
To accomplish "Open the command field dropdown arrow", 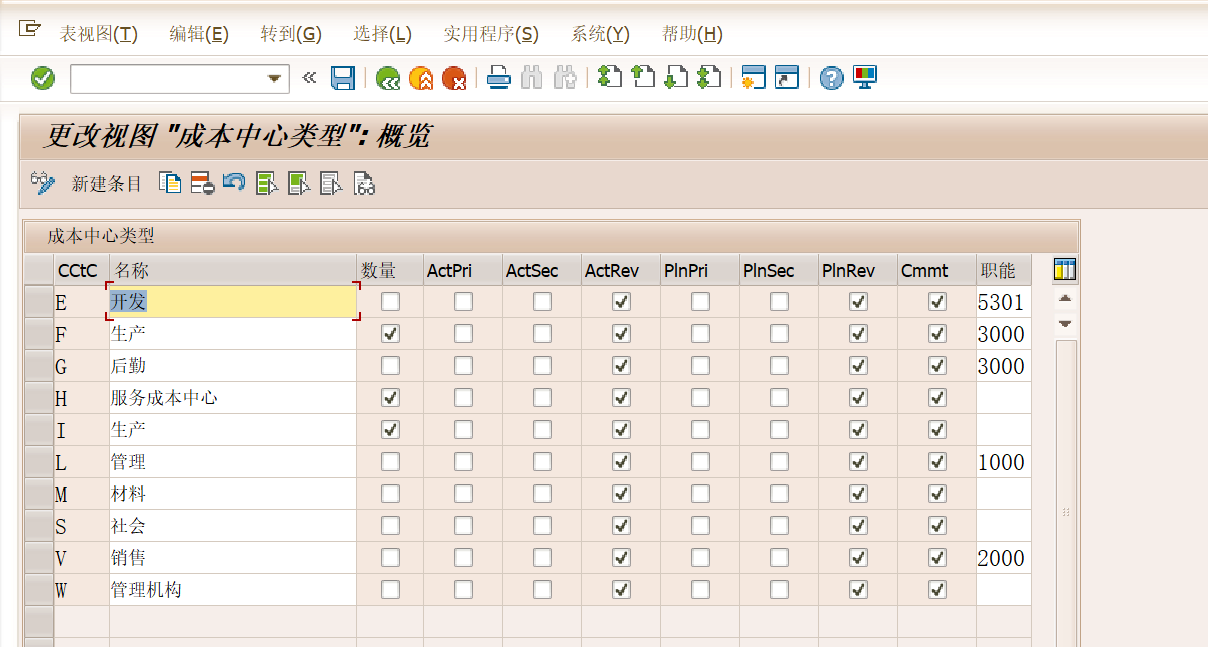I will point(274,79).
